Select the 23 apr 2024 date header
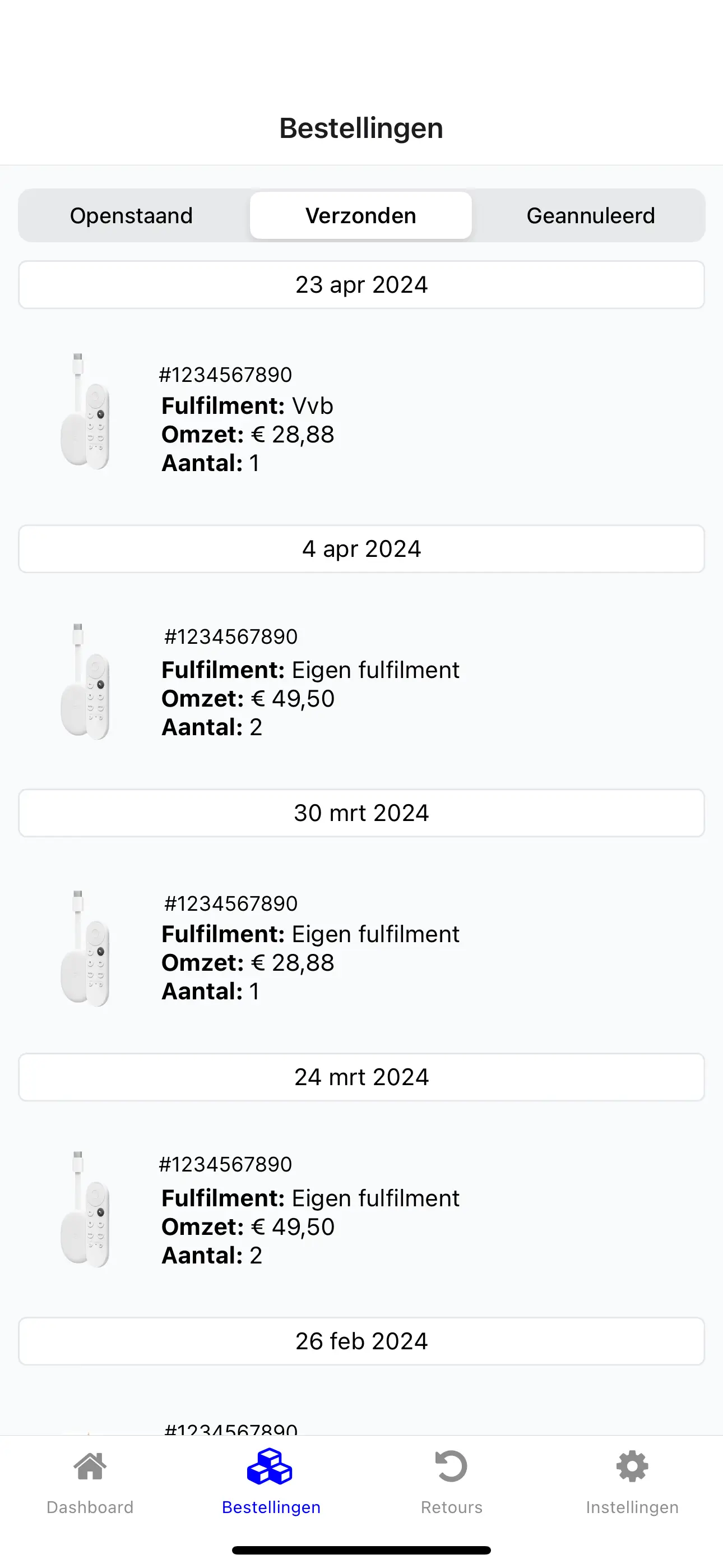Viewport: 723px width, 1568px height. pyautogui.click(x=361, y=285)
